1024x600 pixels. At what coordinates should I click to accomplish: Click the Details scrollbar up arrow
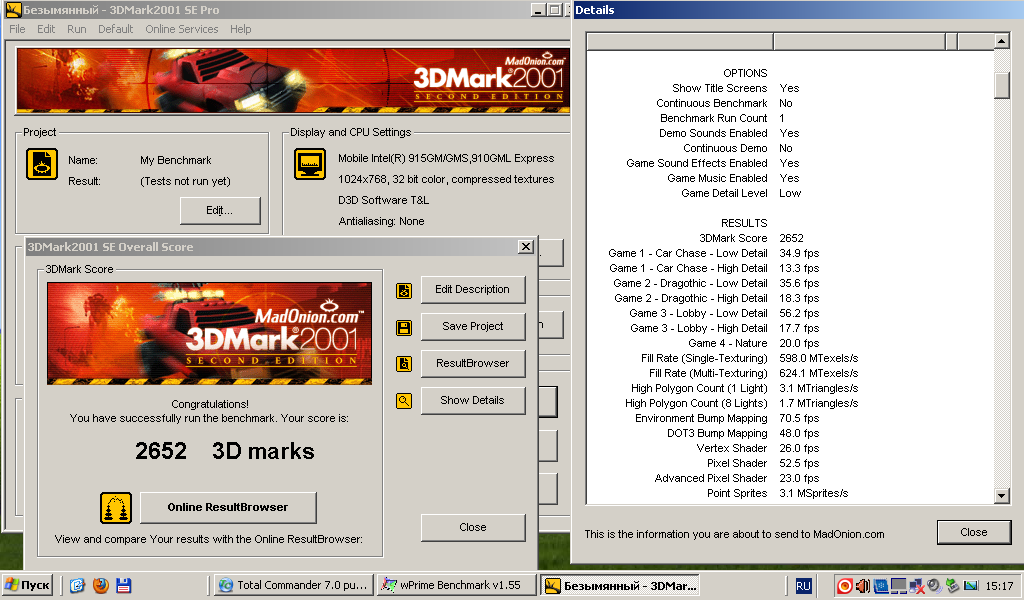1002,41
